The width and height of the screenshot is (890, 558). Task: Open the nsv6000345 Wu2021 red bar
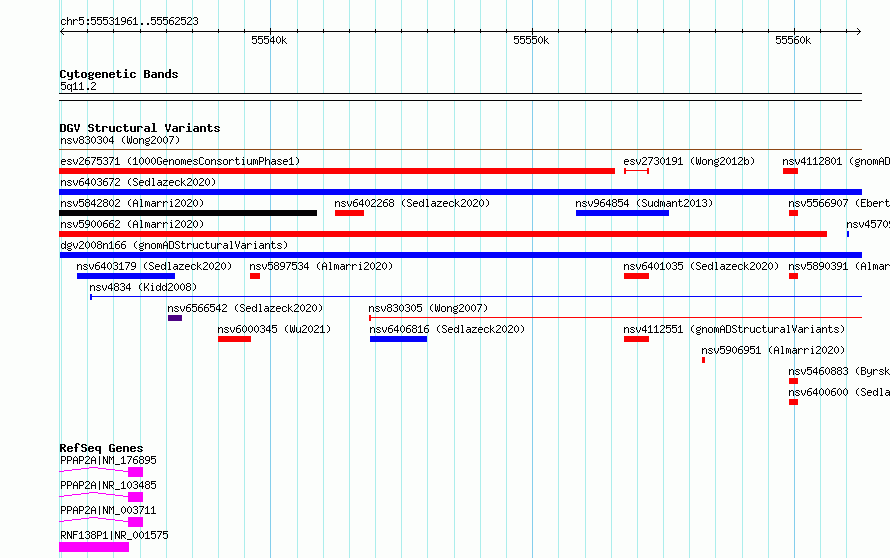coord(234,339)
